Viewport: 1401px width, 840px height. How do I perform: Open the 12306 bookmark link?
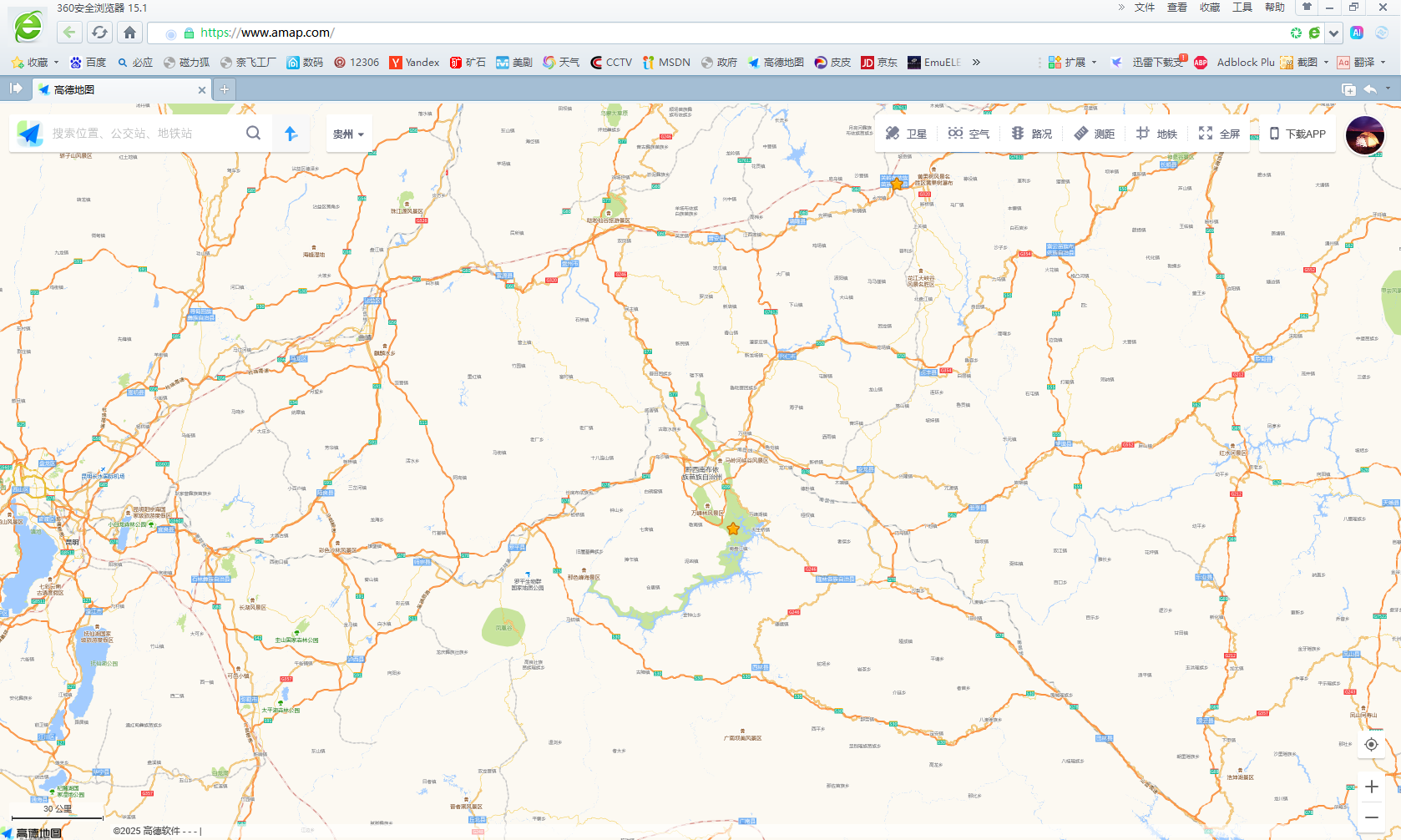point(357,63)
